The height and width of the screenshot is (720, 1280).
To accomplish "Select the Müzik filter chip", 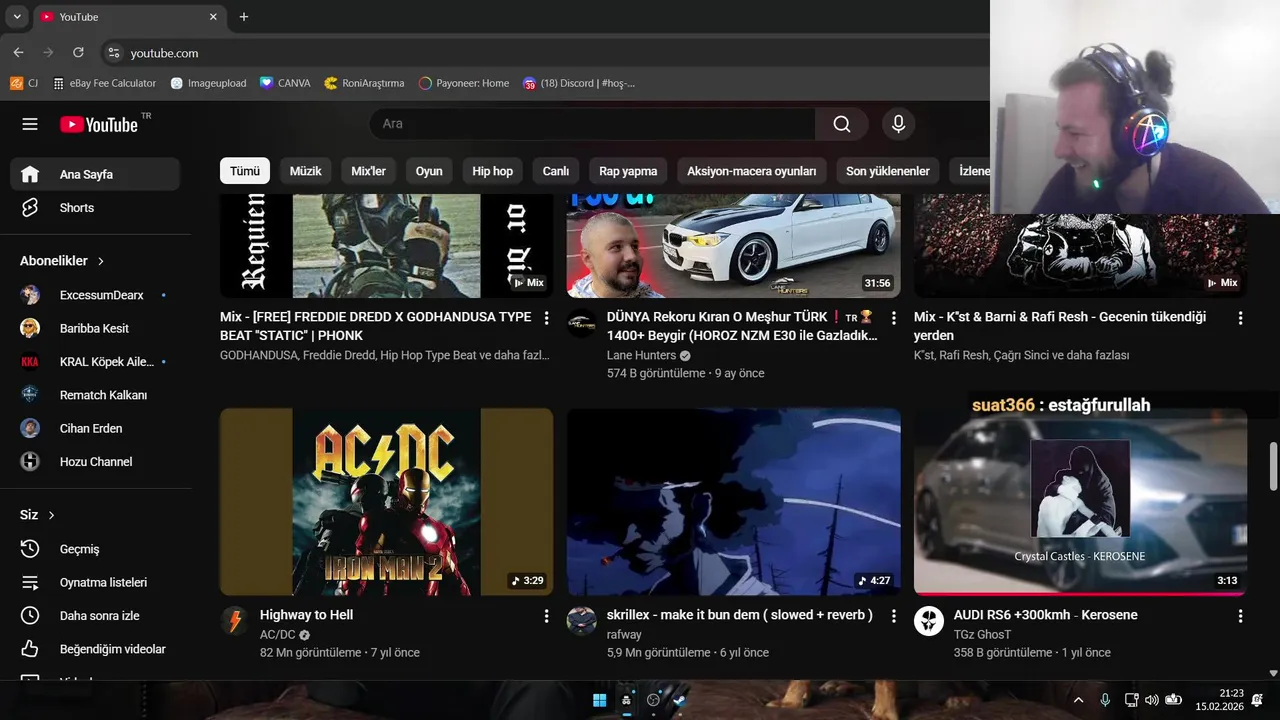I will (x=305, y=171).
